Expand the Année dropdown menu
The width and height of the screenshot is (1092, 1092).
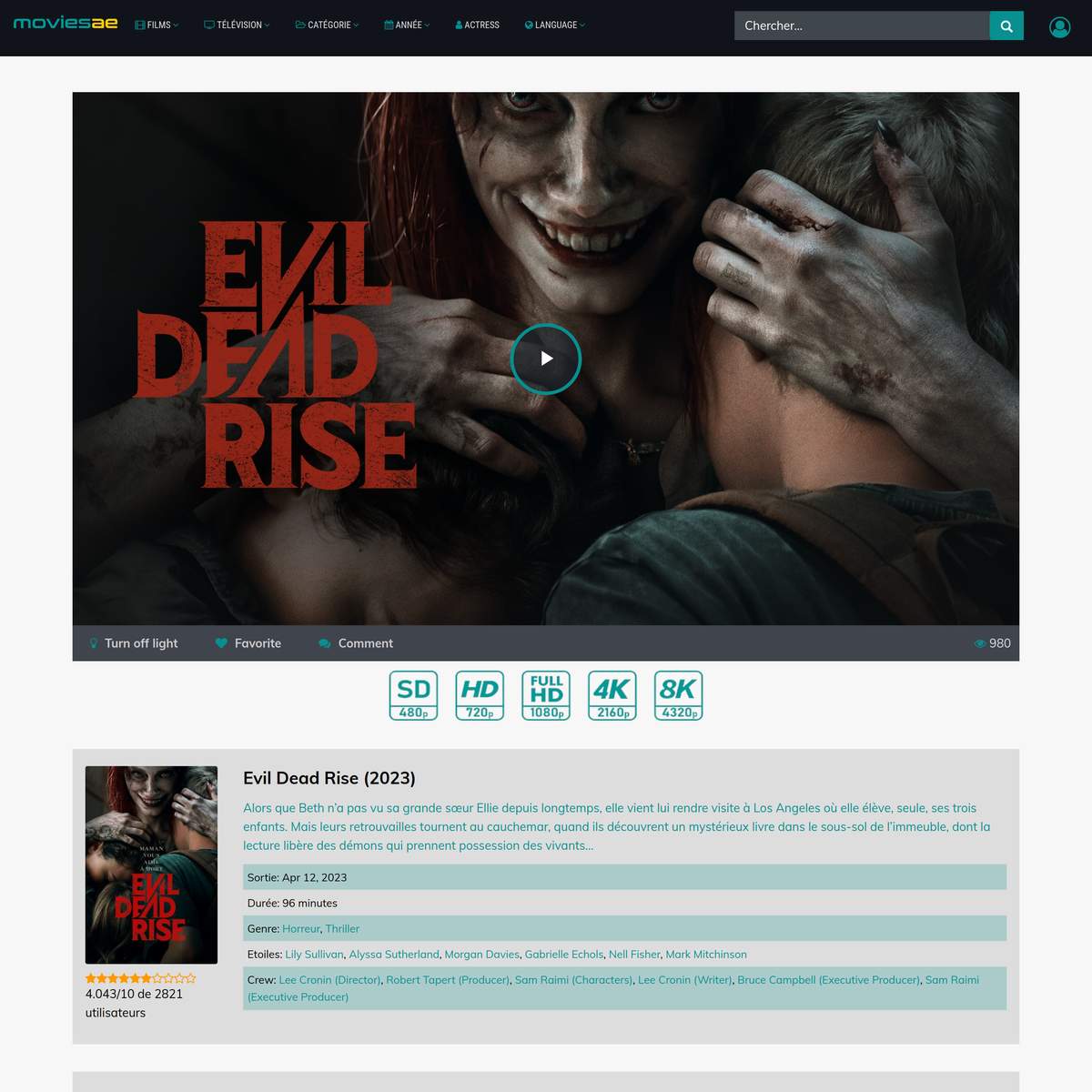coord(407,25)
